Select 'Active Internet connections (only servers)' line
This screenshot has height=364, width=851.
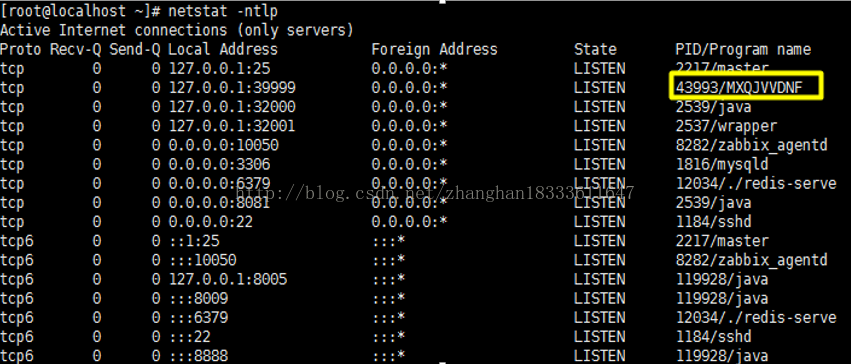click(x=177, y=30)
